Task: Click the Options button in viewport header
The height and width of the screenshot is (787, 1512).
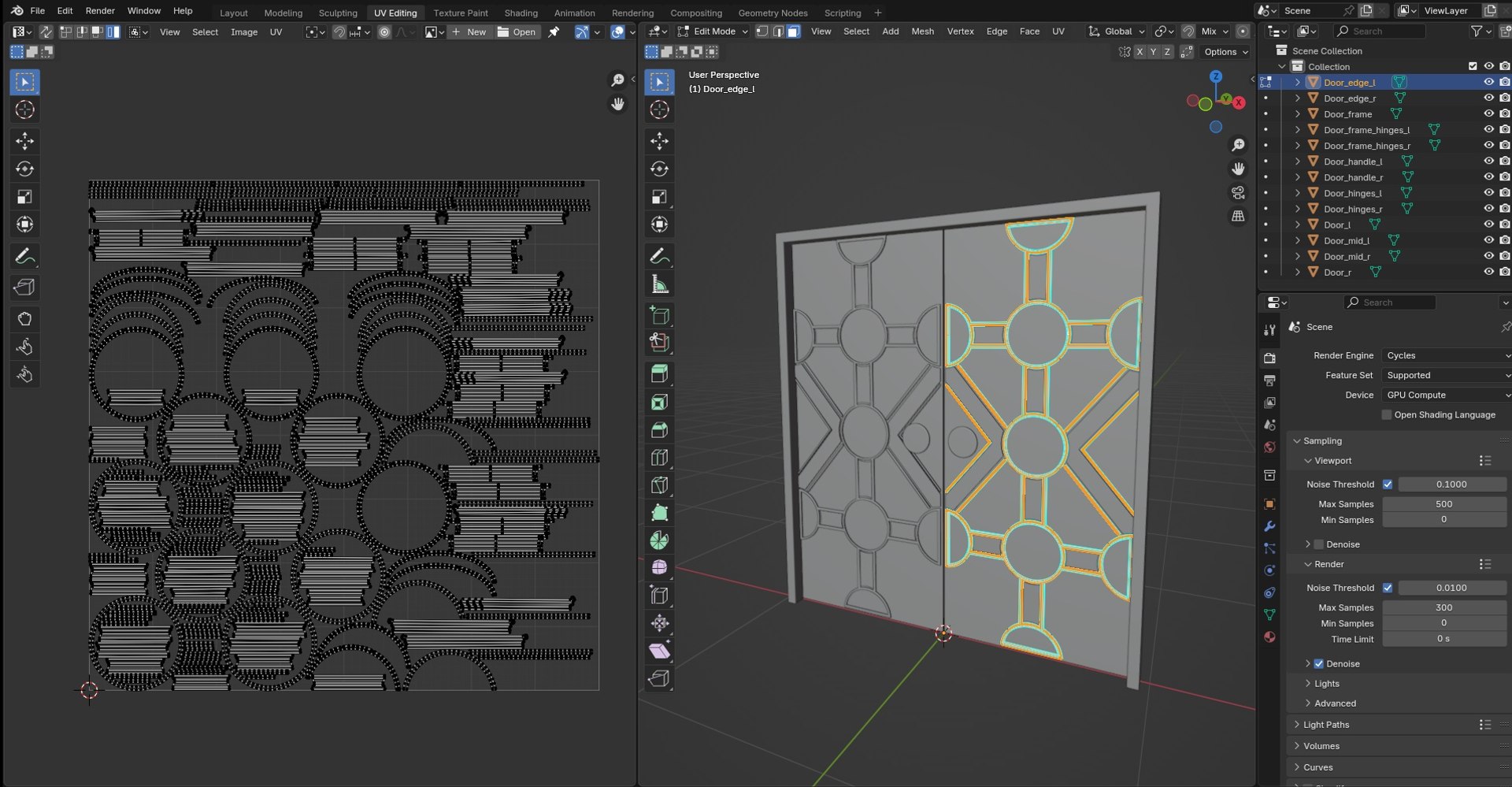Action: click(x=1226, y=52)
